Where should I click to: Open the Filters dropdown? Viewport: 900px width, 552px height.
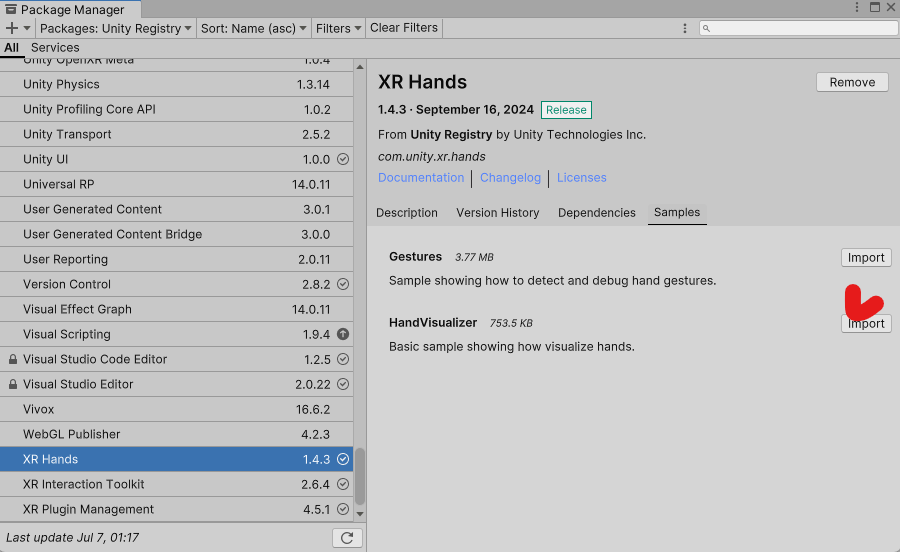338,28
